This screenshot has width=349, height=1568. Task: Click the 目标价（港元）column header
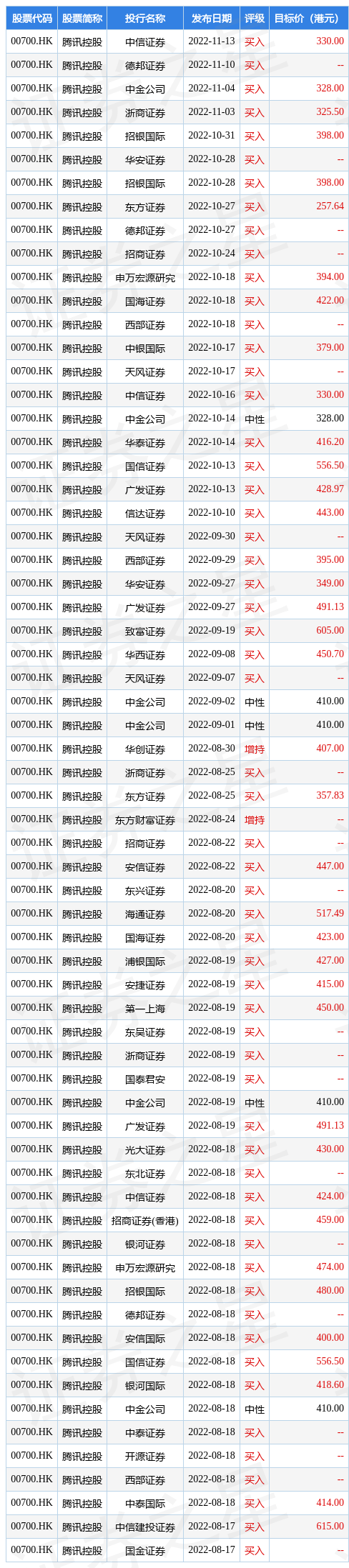tap(309, 19)
